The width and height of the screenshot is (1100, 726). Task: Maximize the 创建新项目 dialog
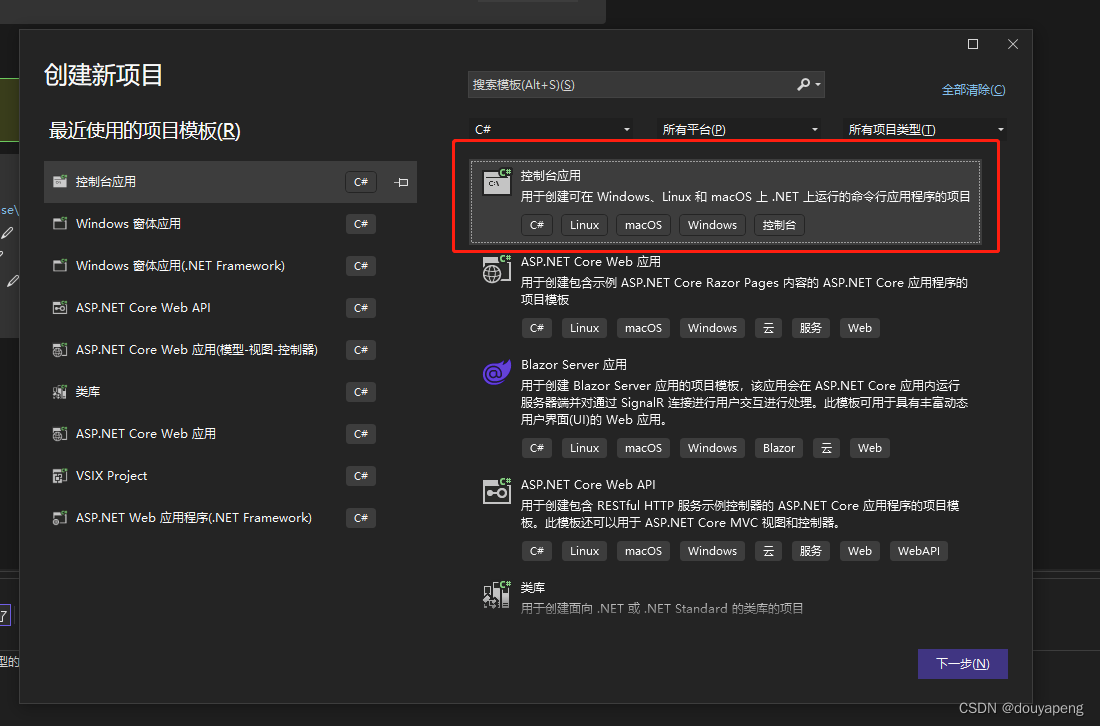tap(973, 44)
